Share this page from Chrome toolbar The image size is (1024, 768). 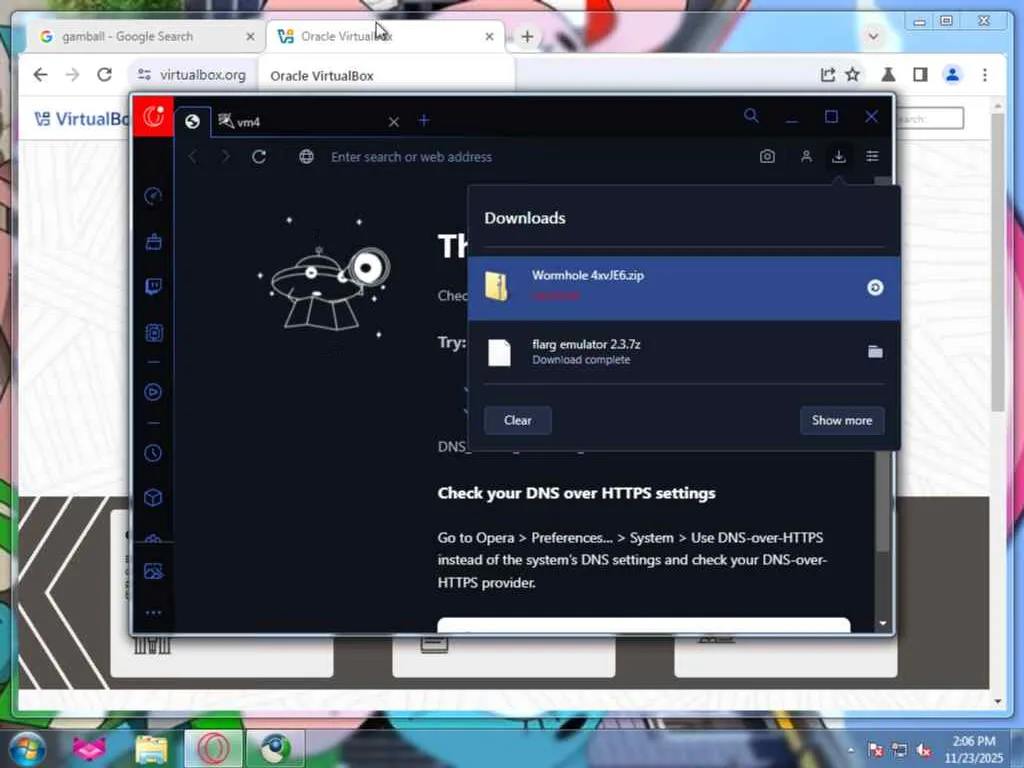coord(827,75)
